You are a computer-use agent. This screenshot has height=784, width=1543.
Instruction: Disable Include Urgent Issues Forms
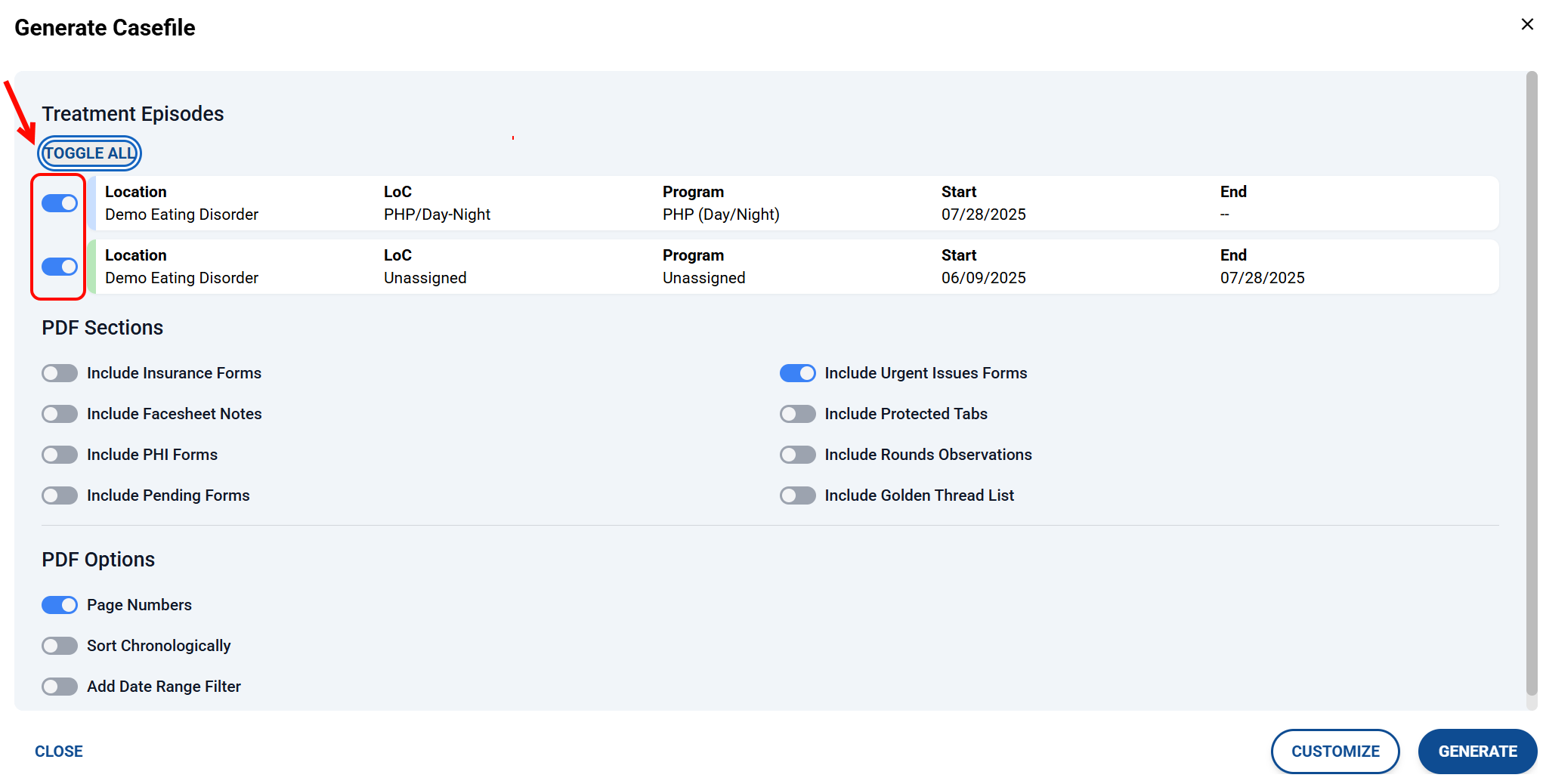point(797,373)
